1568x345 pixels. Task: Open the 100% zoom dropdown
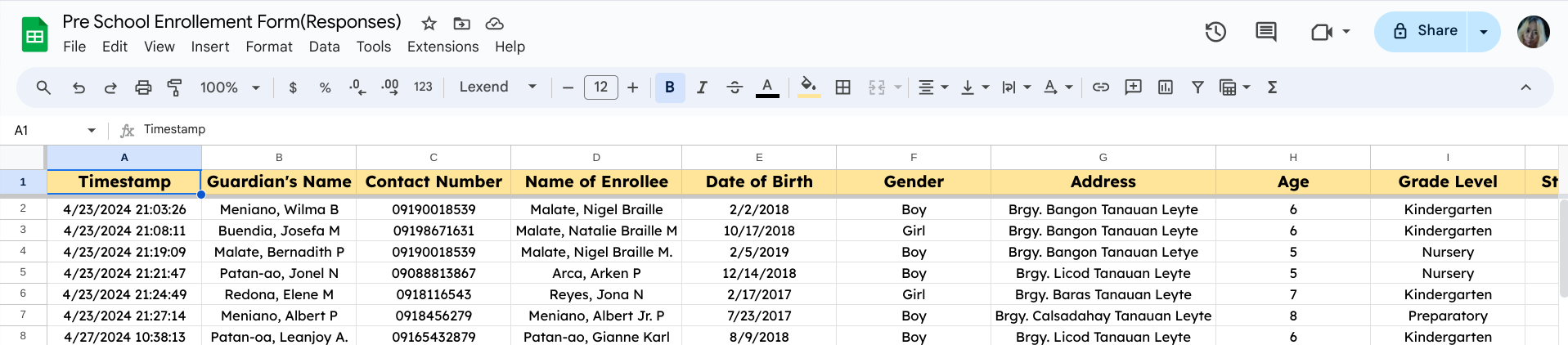coord(230,87)
